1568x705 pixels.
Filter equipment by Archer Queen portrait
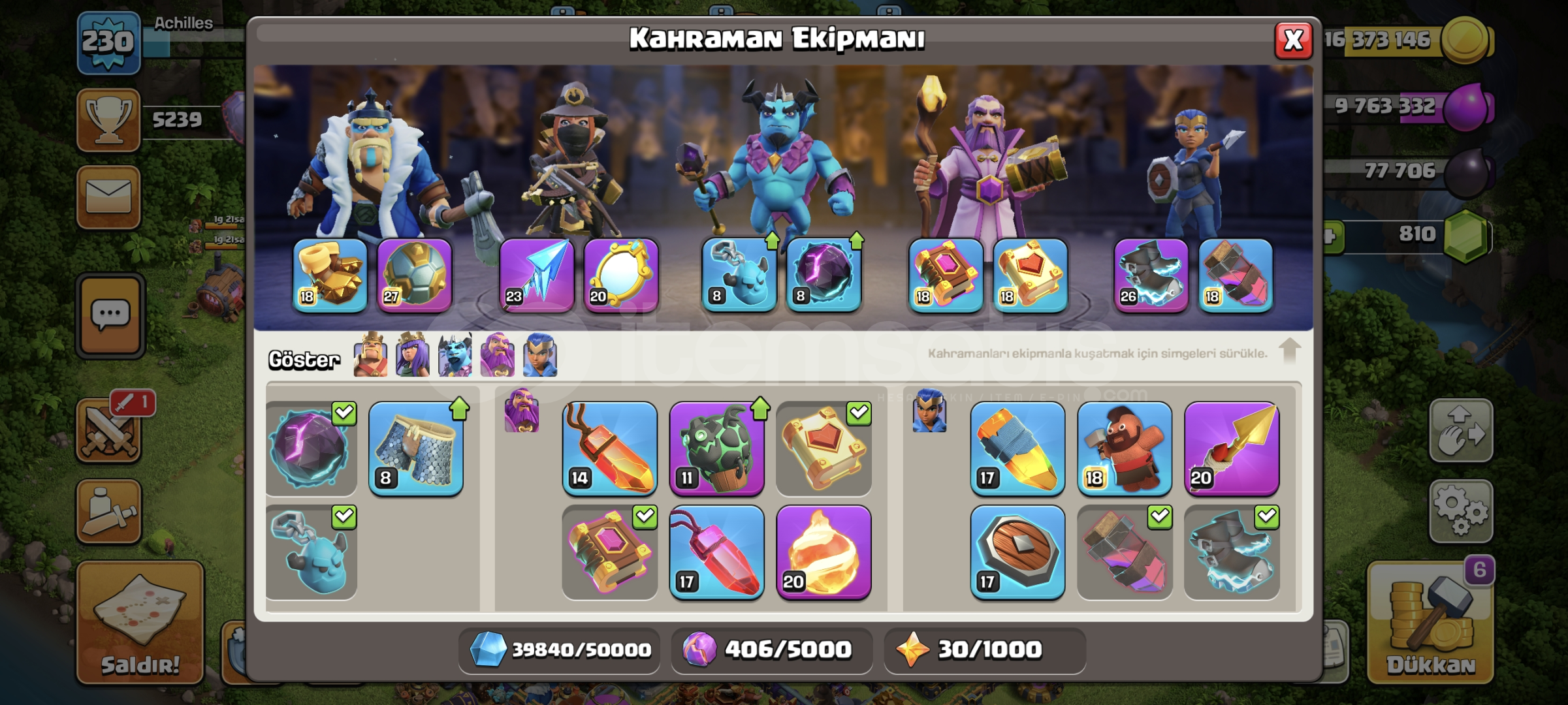[x=413, y=354]
